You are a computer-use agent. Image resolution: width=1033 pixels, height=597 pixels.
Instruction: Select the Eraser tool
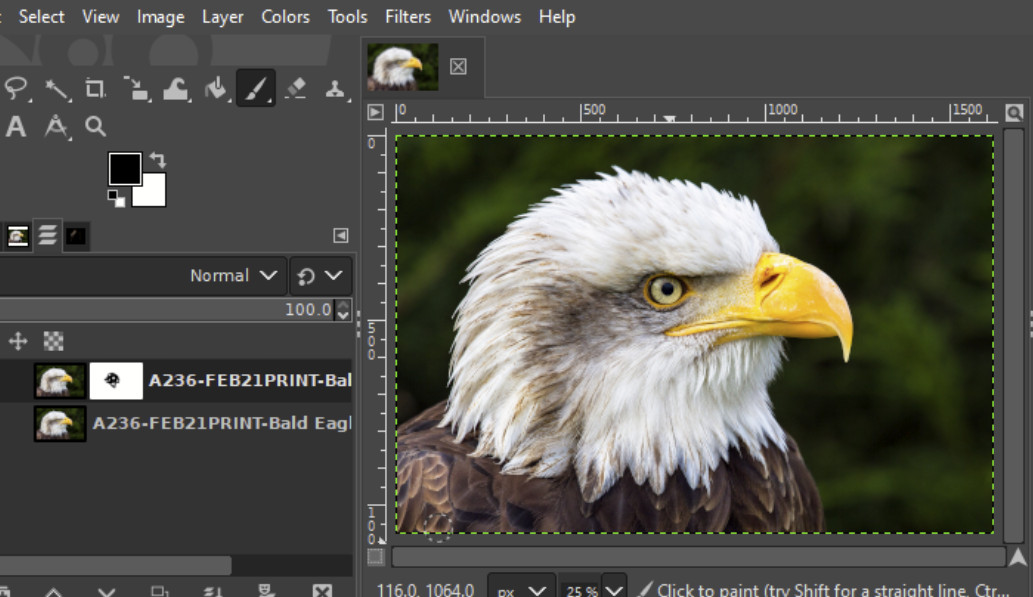pos(295,88)
